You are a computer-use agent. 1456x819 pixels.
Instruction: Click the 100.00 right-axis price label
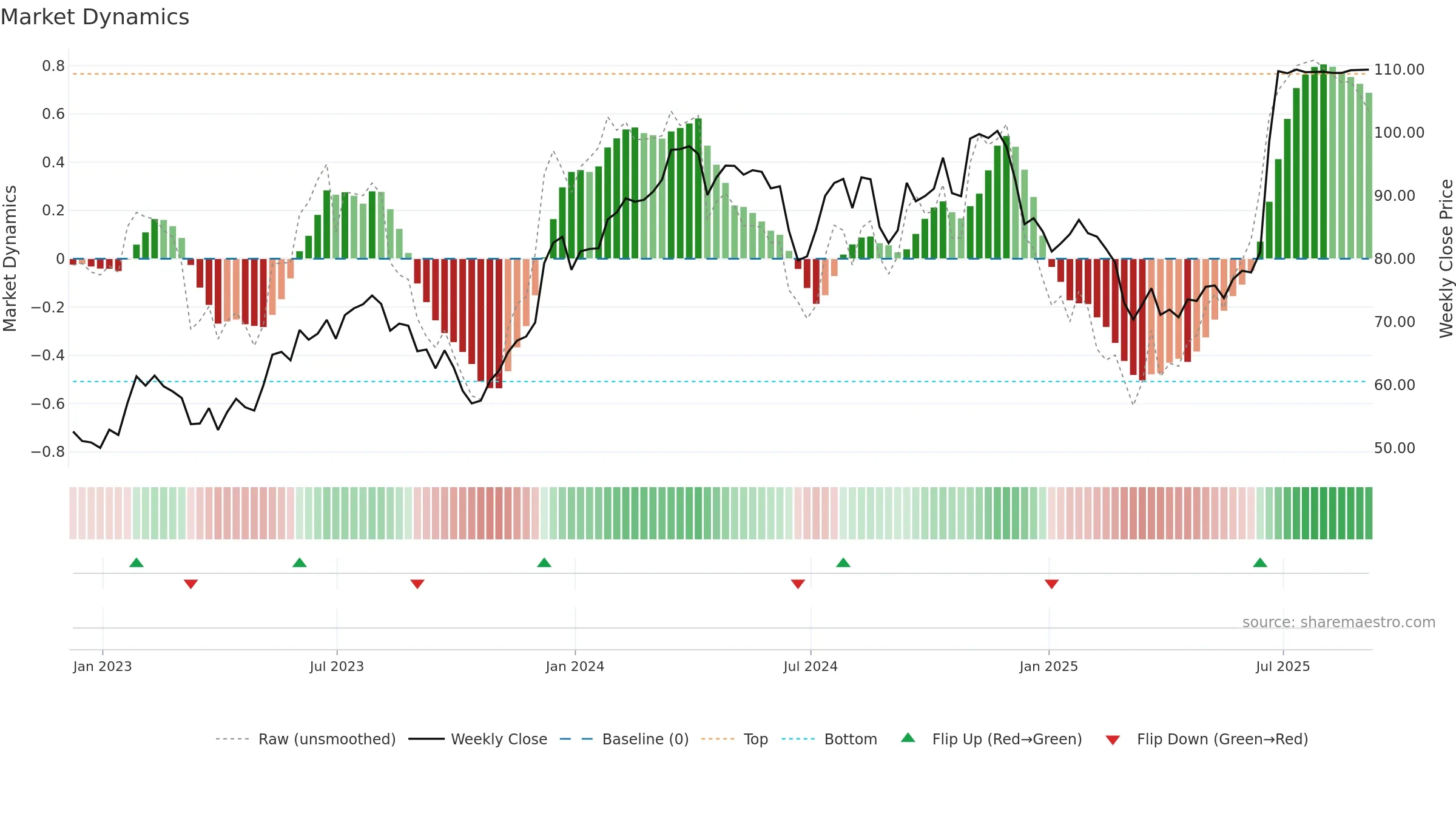(x=1399, y=132)
